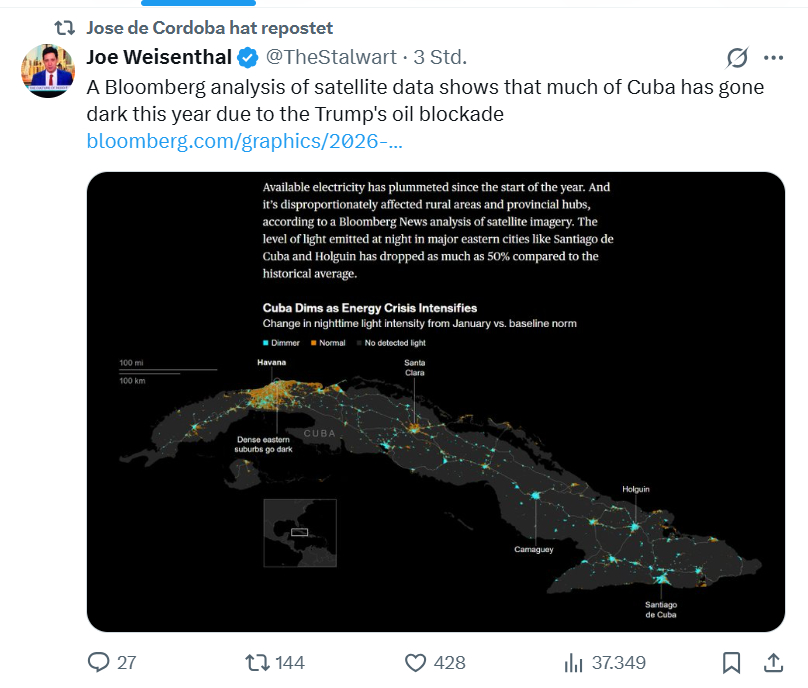The height and width of the screenshot is (688, 808).
Task: Bookmark this tweet
Action: click(731, 662)
